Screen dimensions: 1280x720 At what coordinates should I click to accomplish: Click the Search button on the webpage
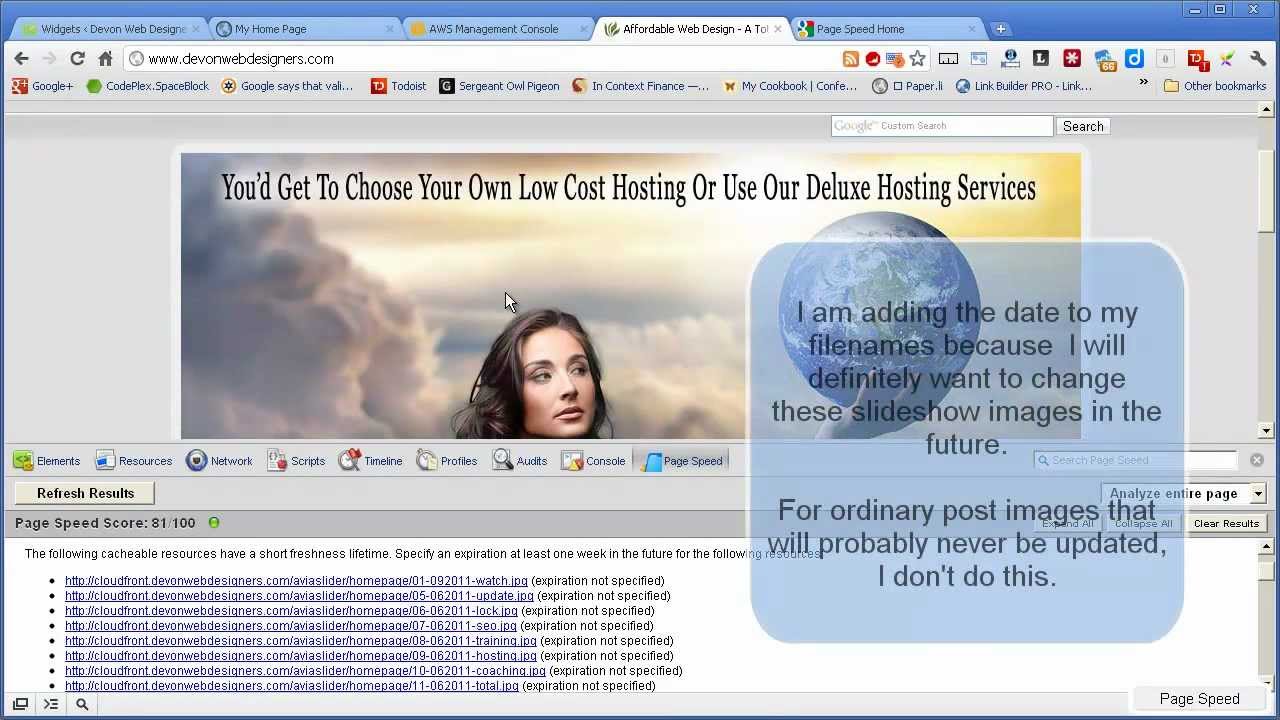1083,126
